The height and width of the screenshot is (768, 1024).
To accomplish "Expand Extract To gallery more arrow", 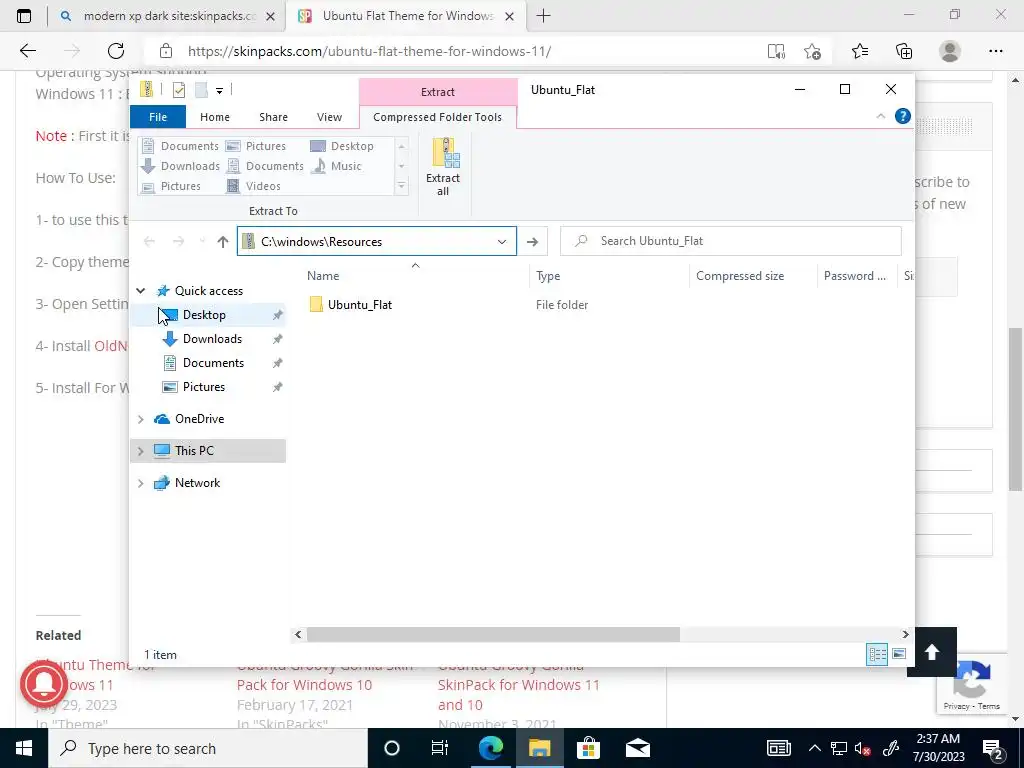I will click(402, 186).
